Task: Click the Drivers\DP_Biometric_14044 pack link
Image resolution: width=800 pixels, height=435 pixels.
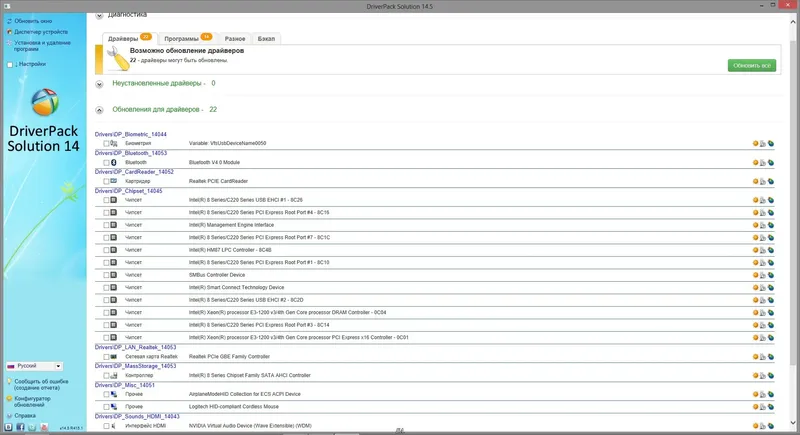Action: 131,134
